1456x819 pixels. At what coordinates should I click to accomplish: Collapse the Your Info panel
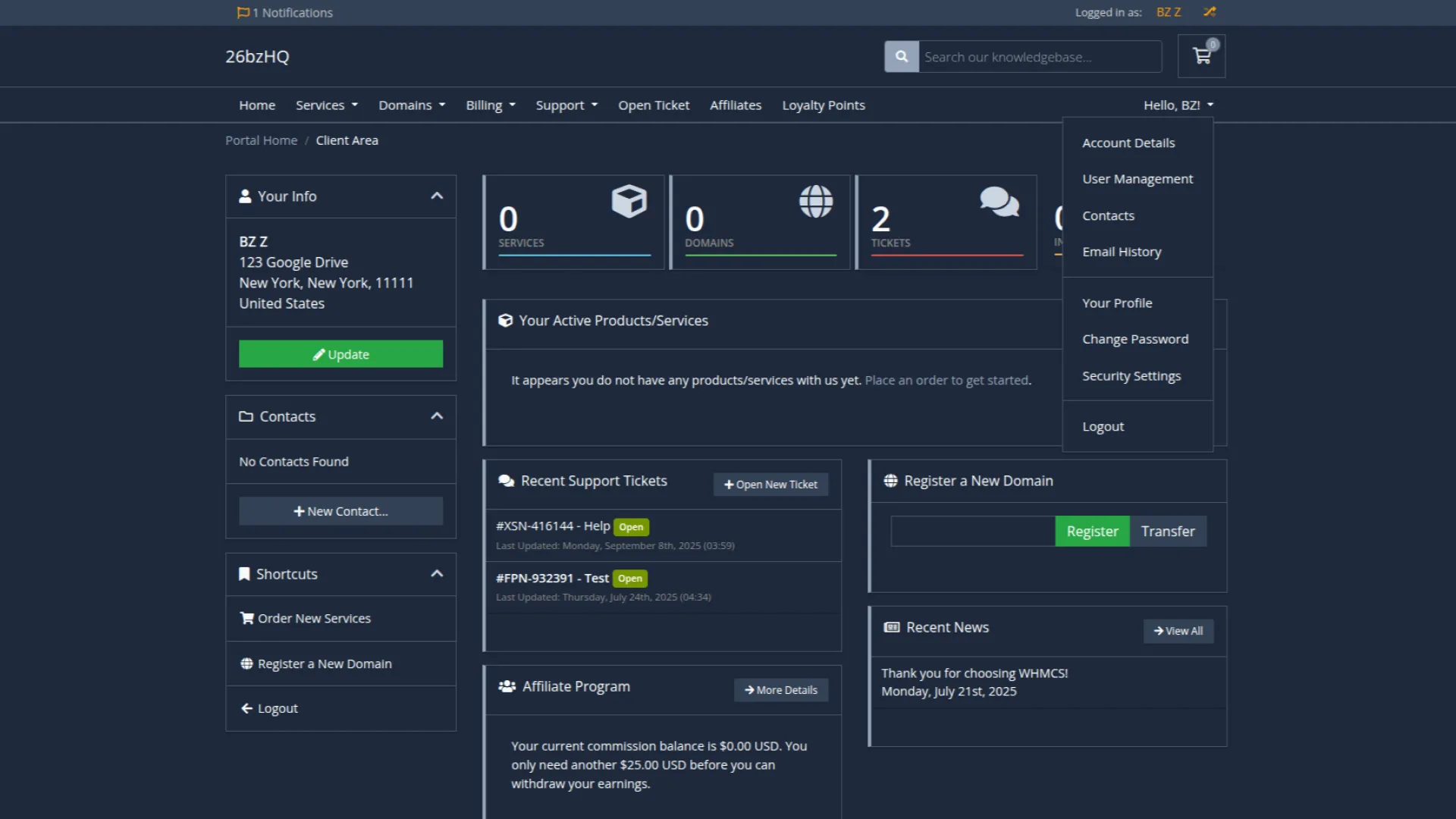pos(437,196)
